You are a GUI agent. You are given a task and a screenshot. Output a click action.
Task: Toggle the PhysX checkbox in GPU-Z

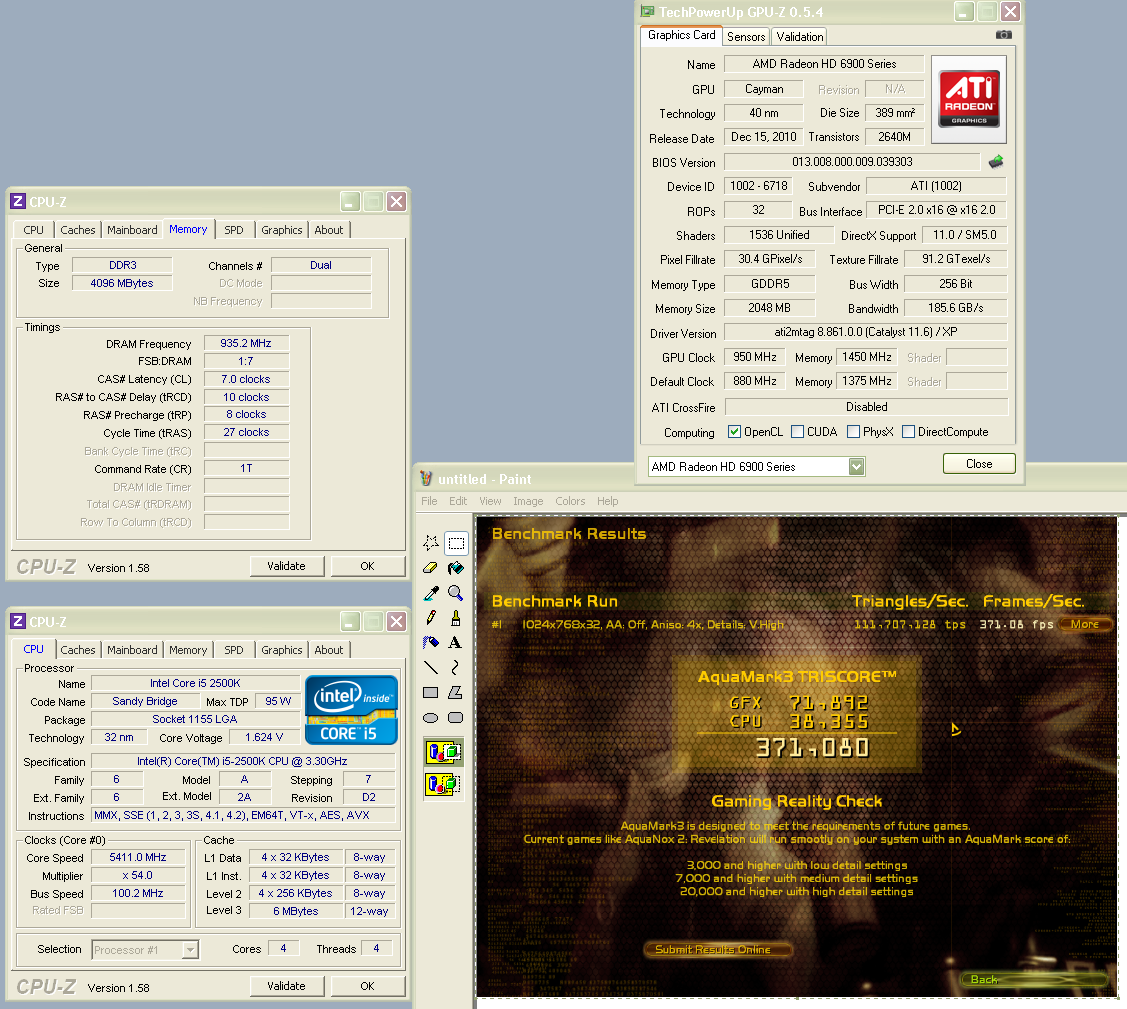click(x=853, y=432)
